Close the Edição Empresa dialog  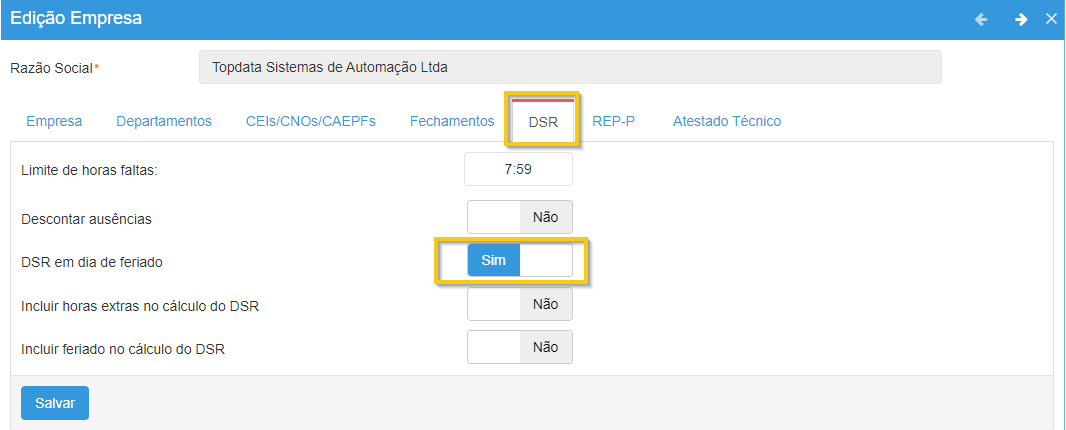(1051, 19)
